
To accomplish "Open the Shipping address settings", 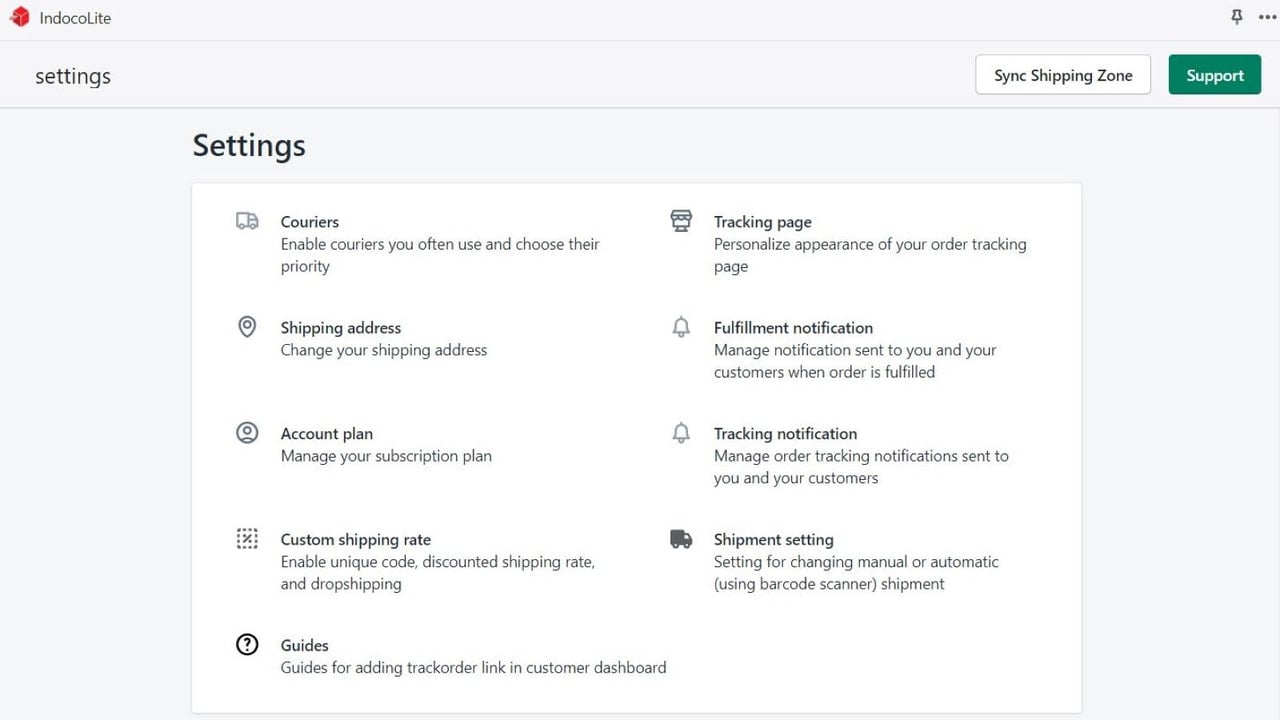I will click(x=341, y=328).
